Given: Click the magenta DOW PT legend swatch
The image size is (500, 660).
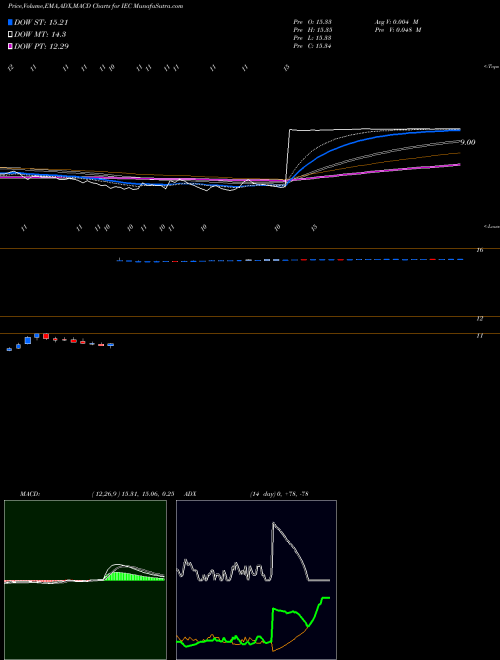Looking at the screenshot, I should pos(10,46).
